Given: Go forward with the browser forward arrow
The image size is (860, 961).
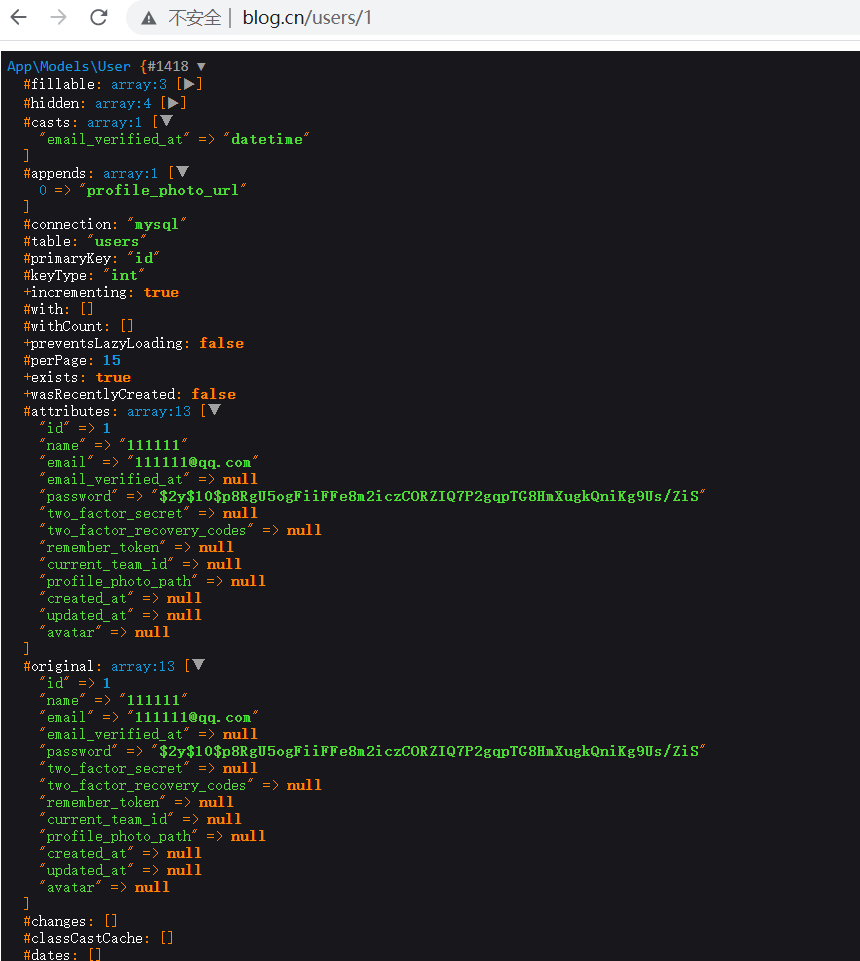Looking at the screenshot, I should tap(58, 17).
